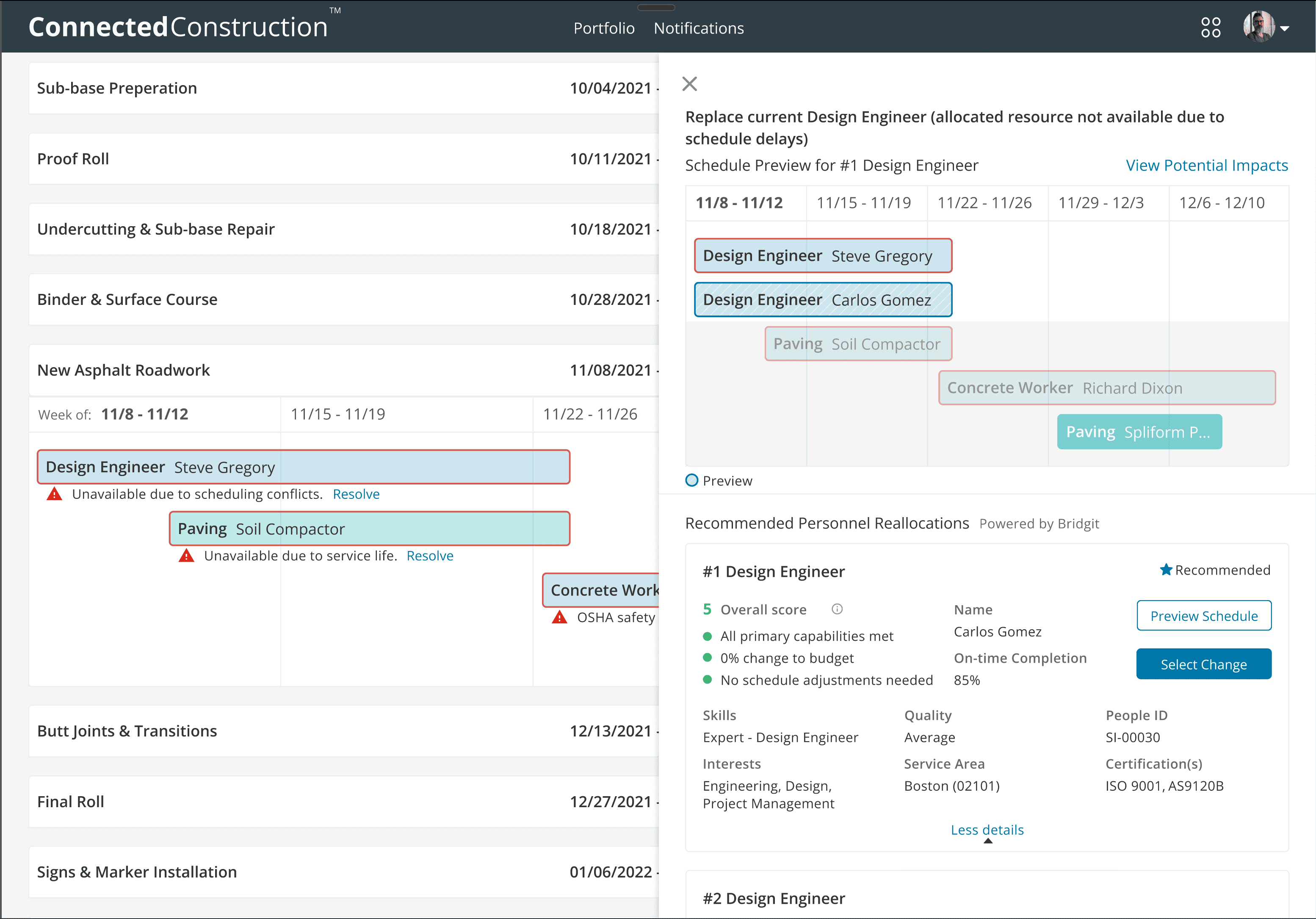
Task: Expand the Proof Roll task row
Action: tap(344, 159)
